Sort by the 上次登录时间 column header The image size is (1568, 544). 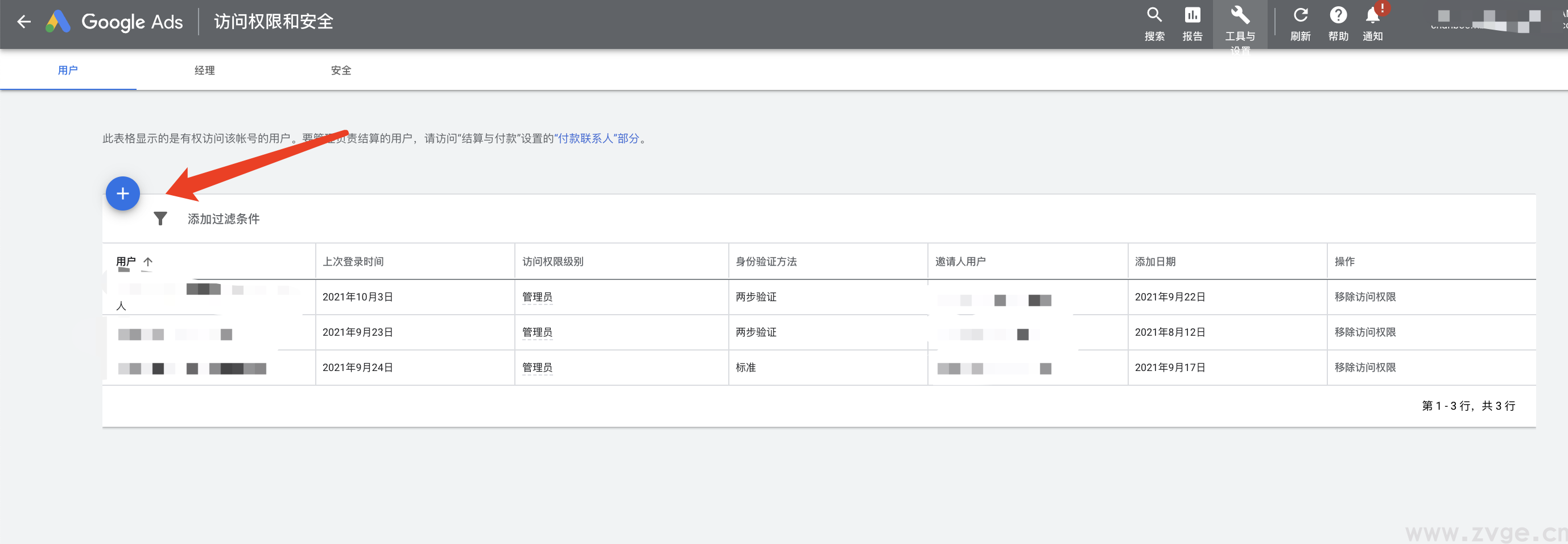coord(353,261)
